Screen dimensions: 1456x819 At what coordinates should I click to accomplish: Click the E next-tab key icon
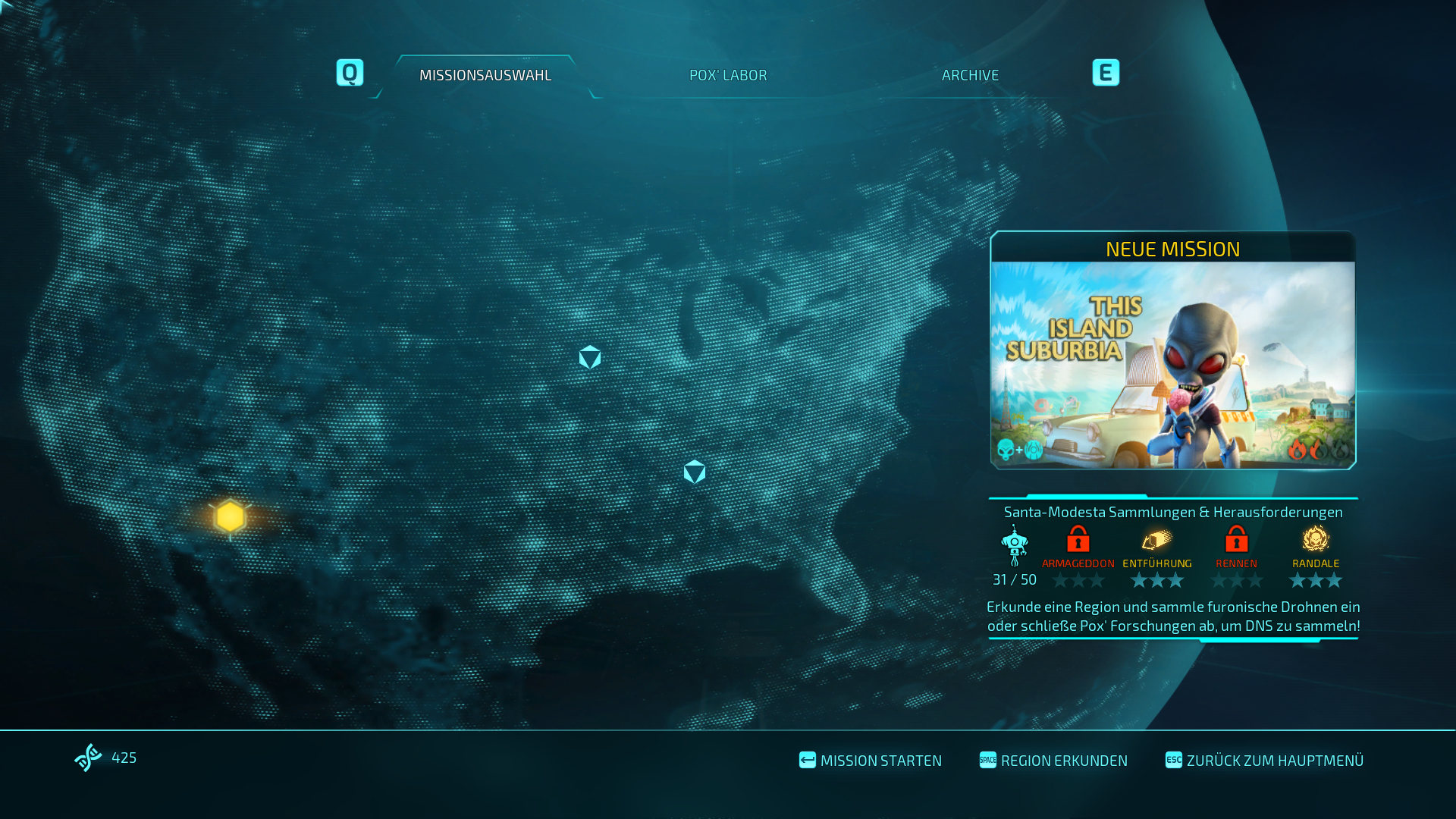click(1106, 73)
